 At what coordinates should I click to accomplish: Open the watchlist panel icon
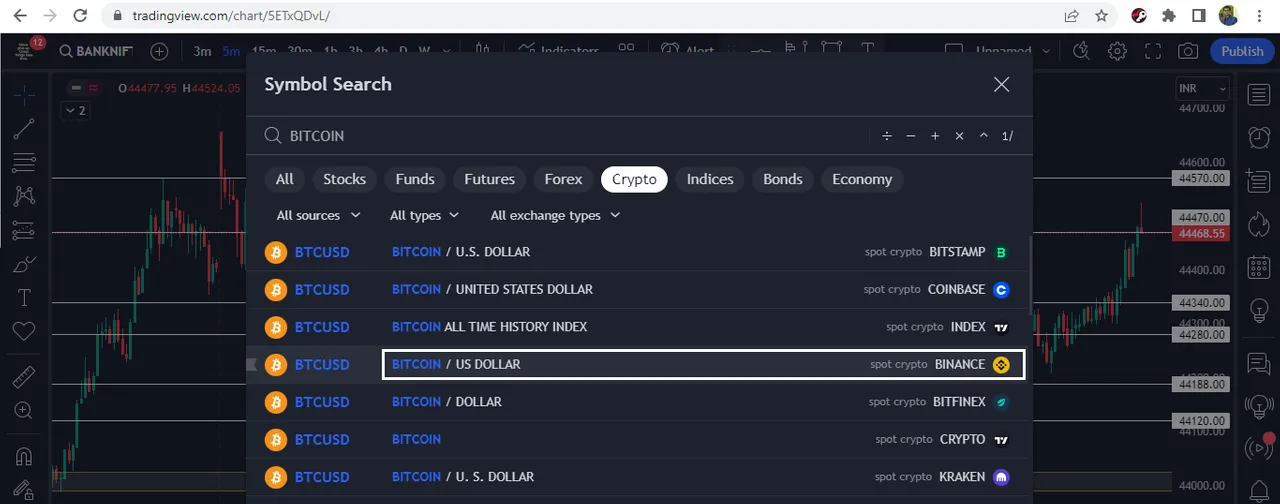pos(1257,95)
